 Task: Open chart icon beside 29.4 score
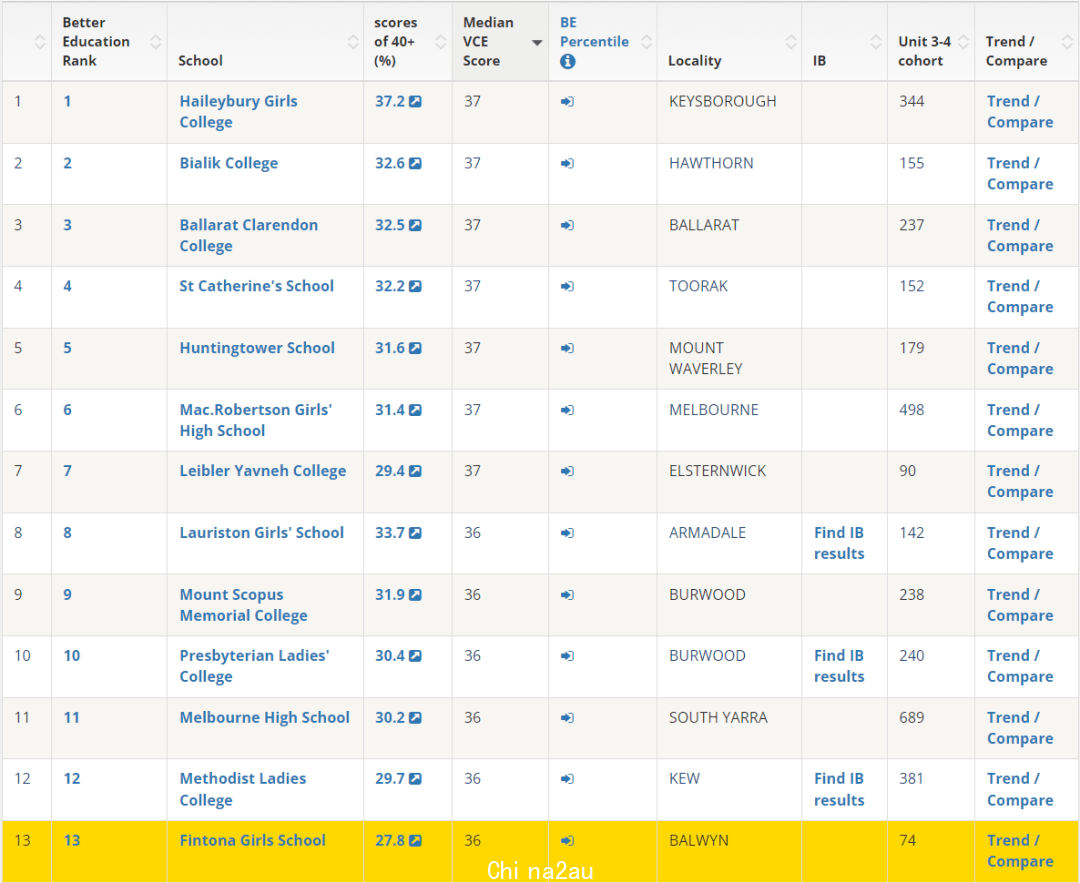[415, 471]
